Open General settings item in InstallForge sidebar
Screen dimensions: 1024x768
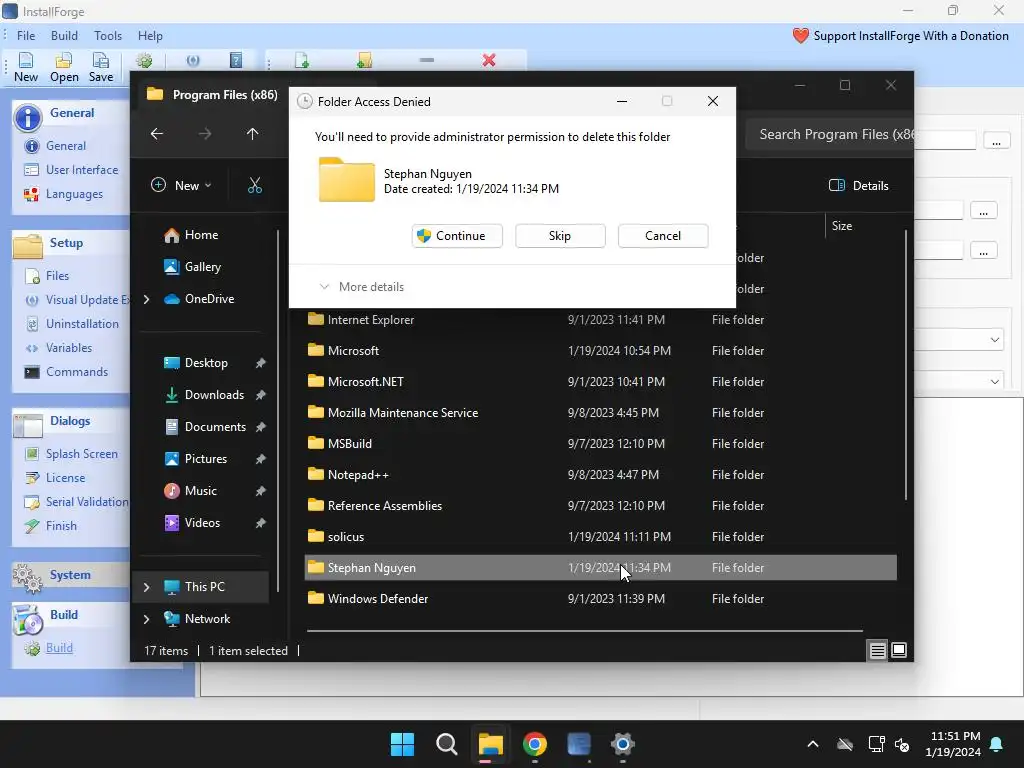click(x=65, y=146)
